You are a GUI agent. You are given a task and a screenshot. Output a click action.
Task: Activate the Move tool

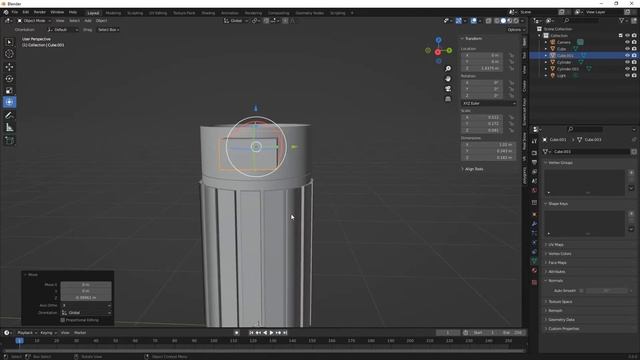pos(9,67)
